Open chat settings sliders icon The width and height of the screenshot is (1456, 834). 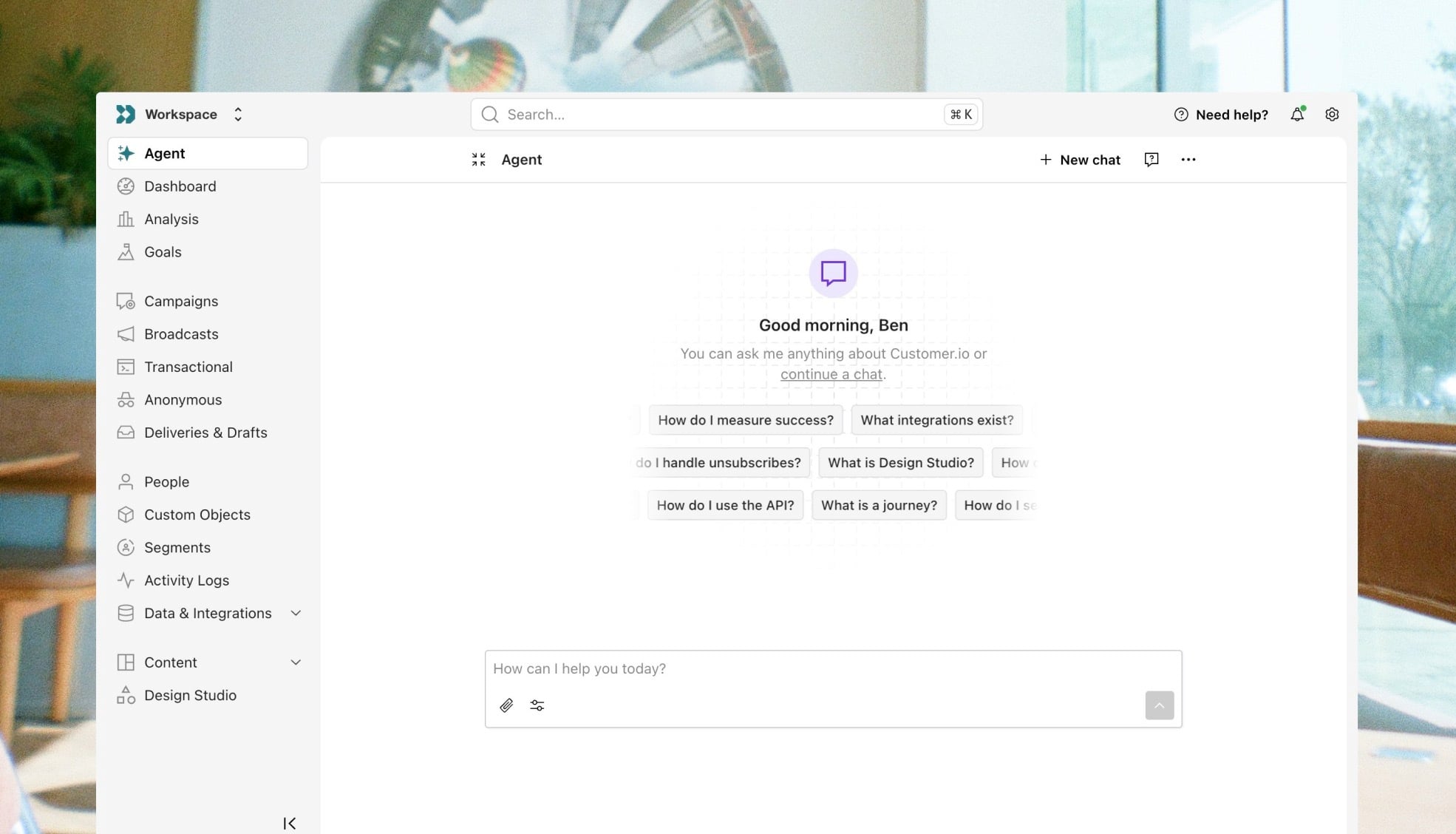click(537, 705)
